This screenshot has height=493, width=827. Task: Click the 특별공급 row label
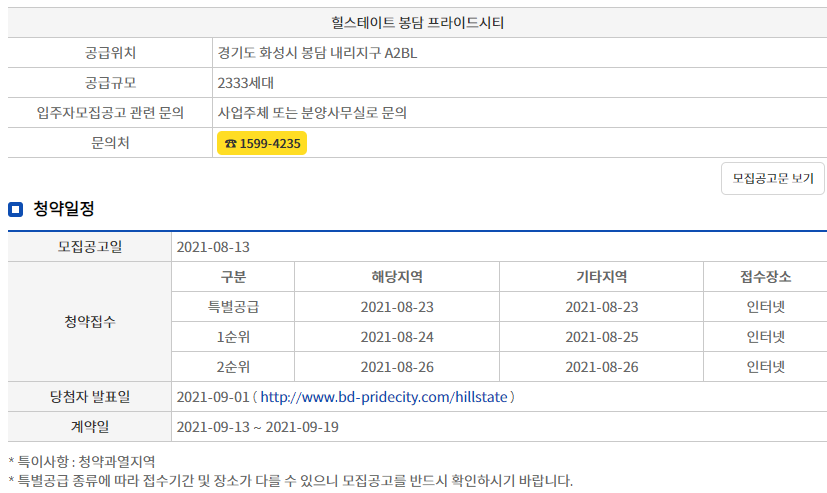(233, 307)
